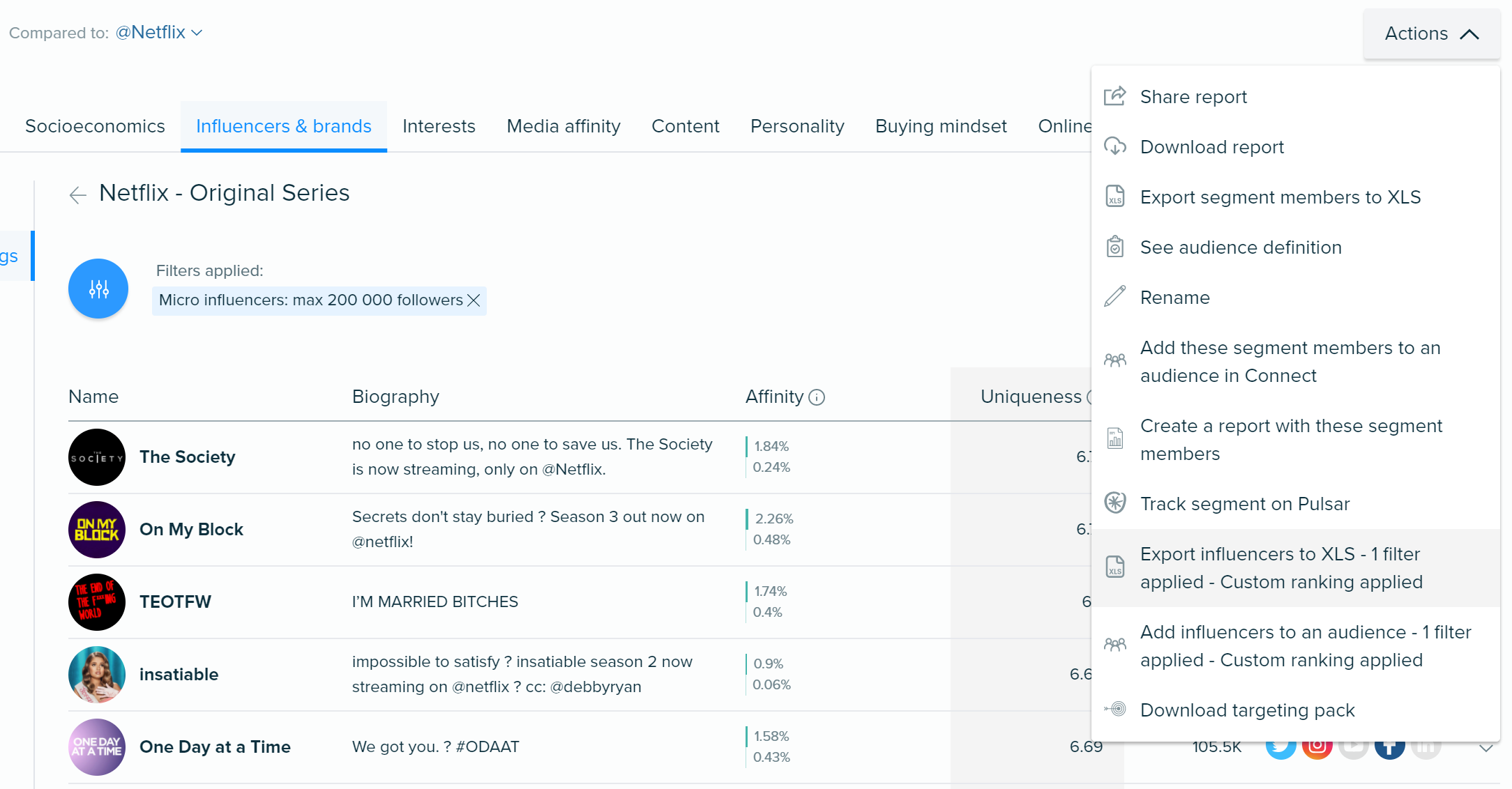This screenshot has height=789, width=1512.
Task: Open the One Day at a Time name
Action: click(x=215, y=747)
